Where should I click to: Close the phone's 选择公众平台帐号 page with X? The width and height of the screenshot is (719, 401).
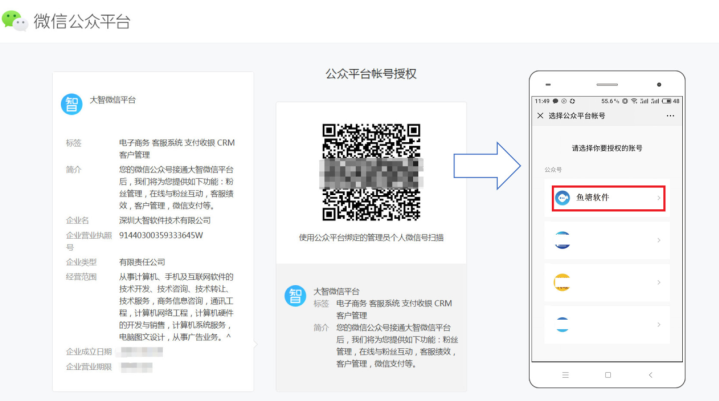pos(540,115)
